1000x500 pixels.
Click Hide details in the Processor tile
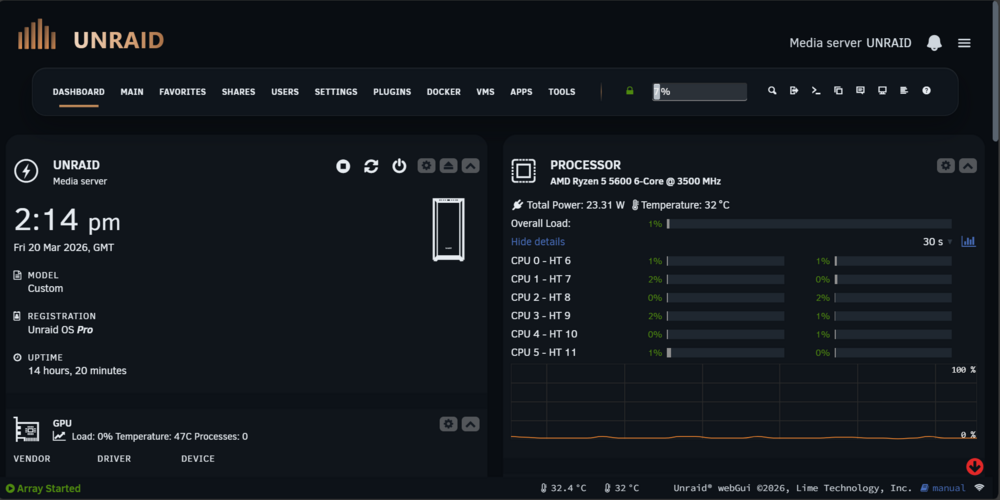[x=538, y=242]
